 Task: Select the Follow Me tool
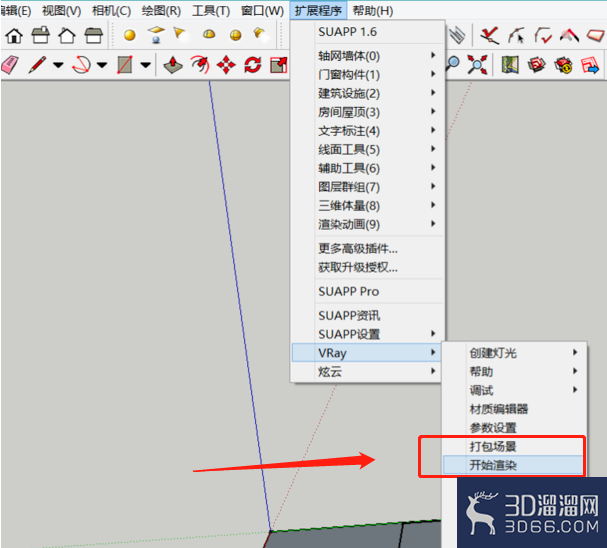coord(200,65)
